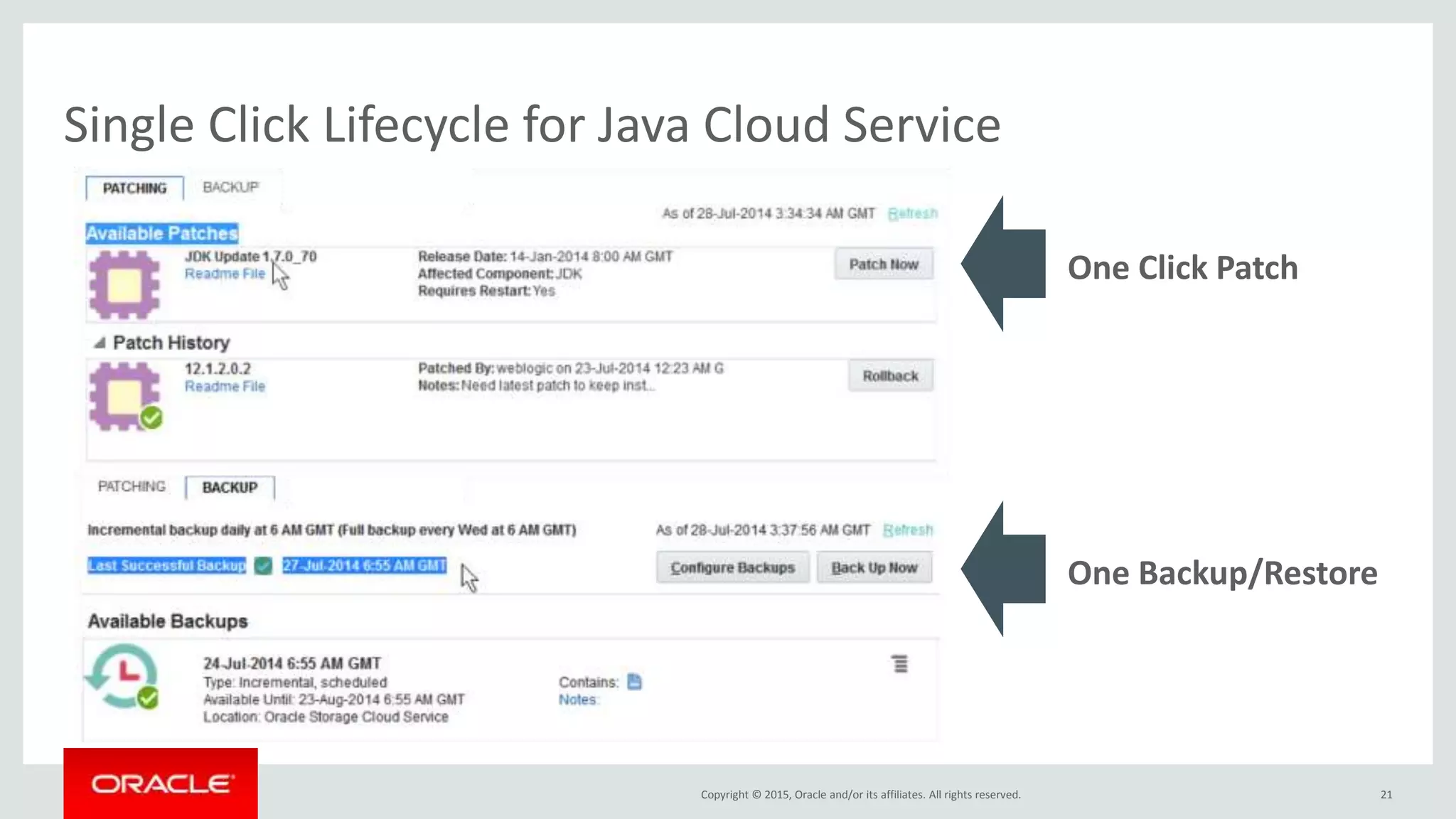Click Type: Incremental, scheduled text
Viewport: 1456px width, 819px height.
(295, 682)
